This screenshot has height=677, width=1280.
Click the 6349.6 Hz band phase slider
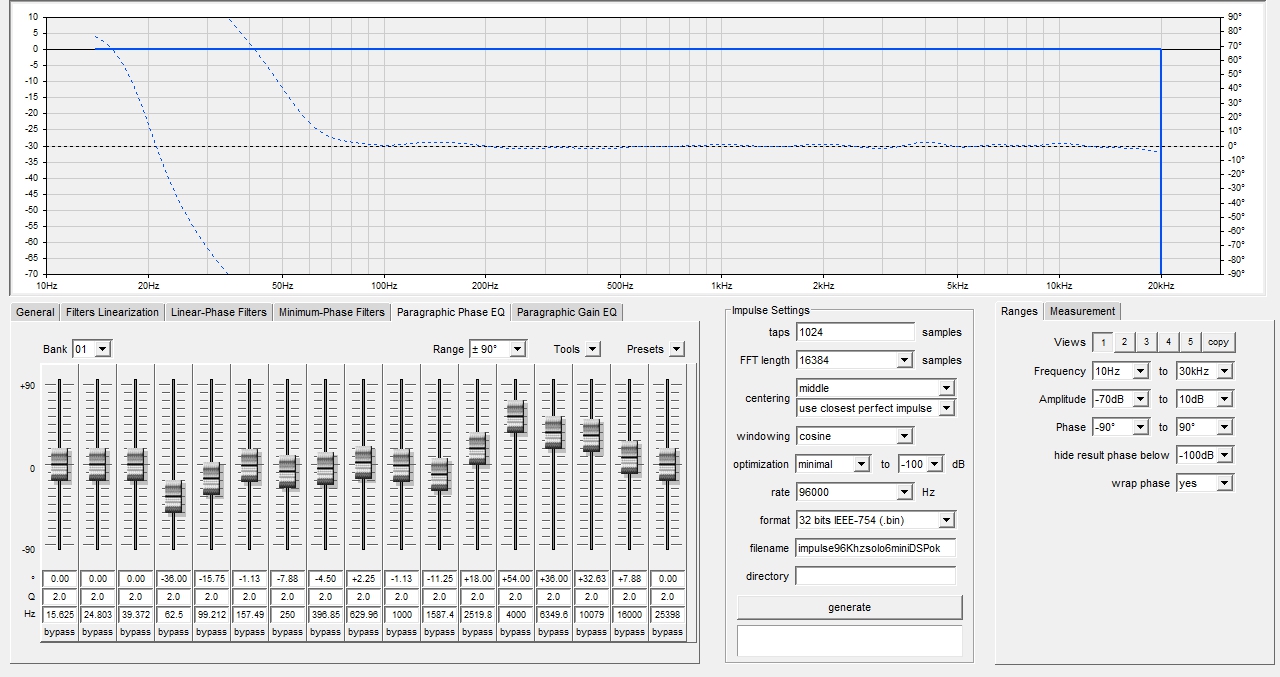(x=554, y=433)
